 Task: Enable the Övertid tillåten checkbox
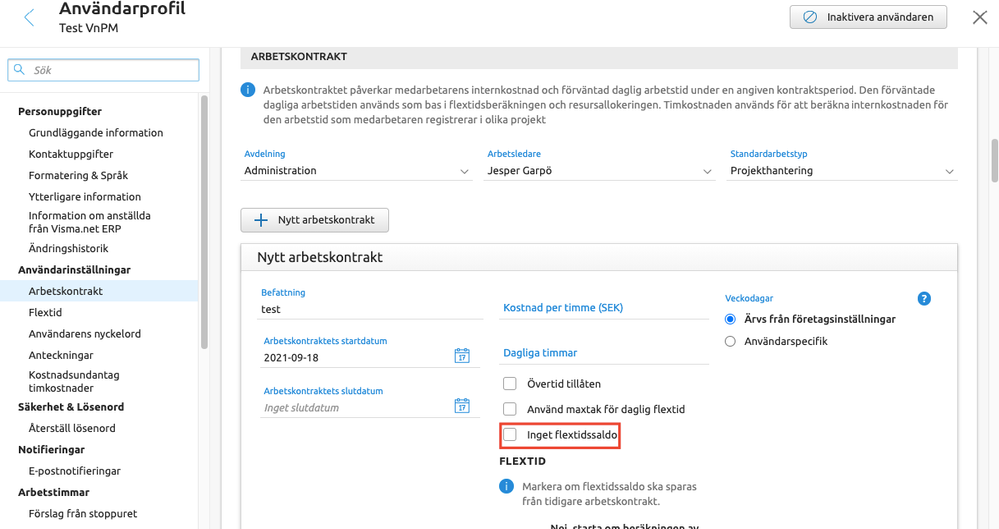pyautogui.click(x=510, y=384)
